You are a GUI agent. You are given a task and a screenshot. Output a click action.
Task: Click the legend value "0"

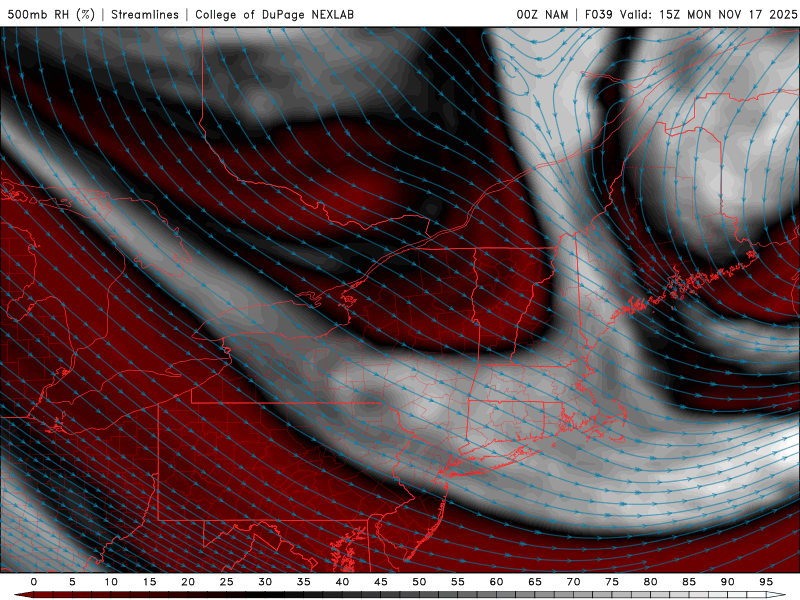pos(34,582)
